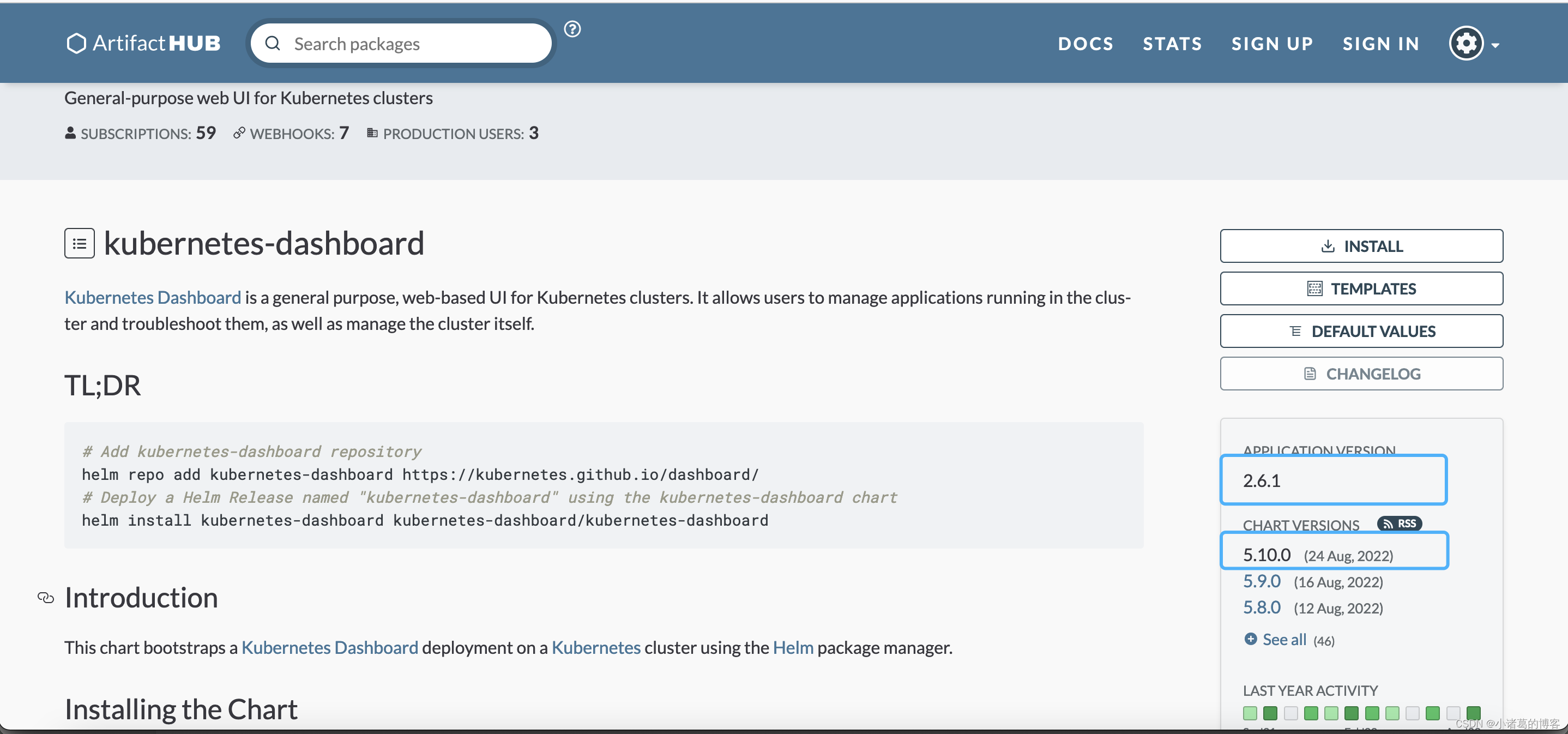Click the WEBHOOKS count 7
1568x734 pixels.
344,133
